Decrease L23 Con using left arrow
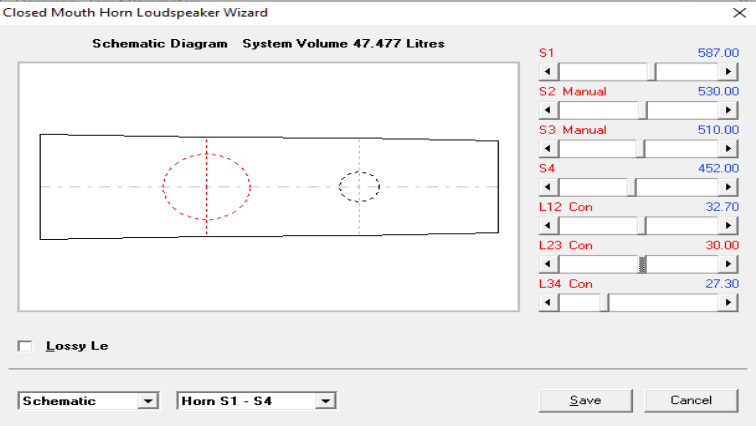 point(546,264)
